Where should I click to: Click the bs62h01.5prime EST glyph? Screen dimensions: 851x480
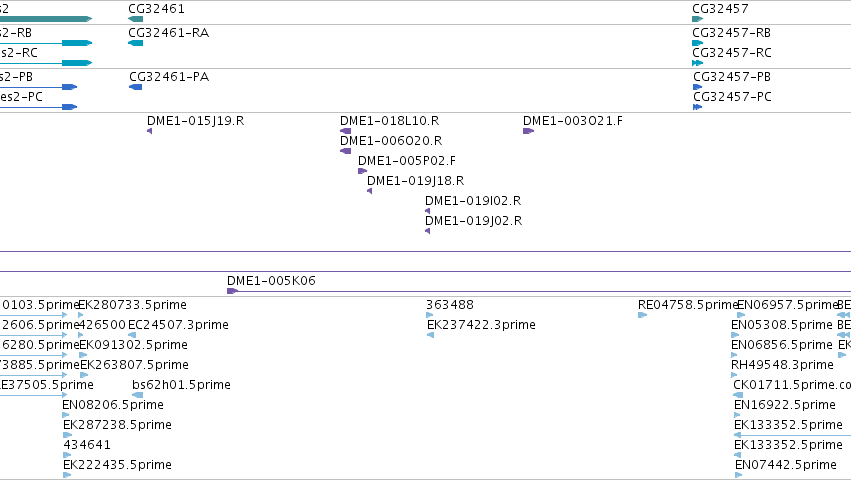[x=138, y=395]
